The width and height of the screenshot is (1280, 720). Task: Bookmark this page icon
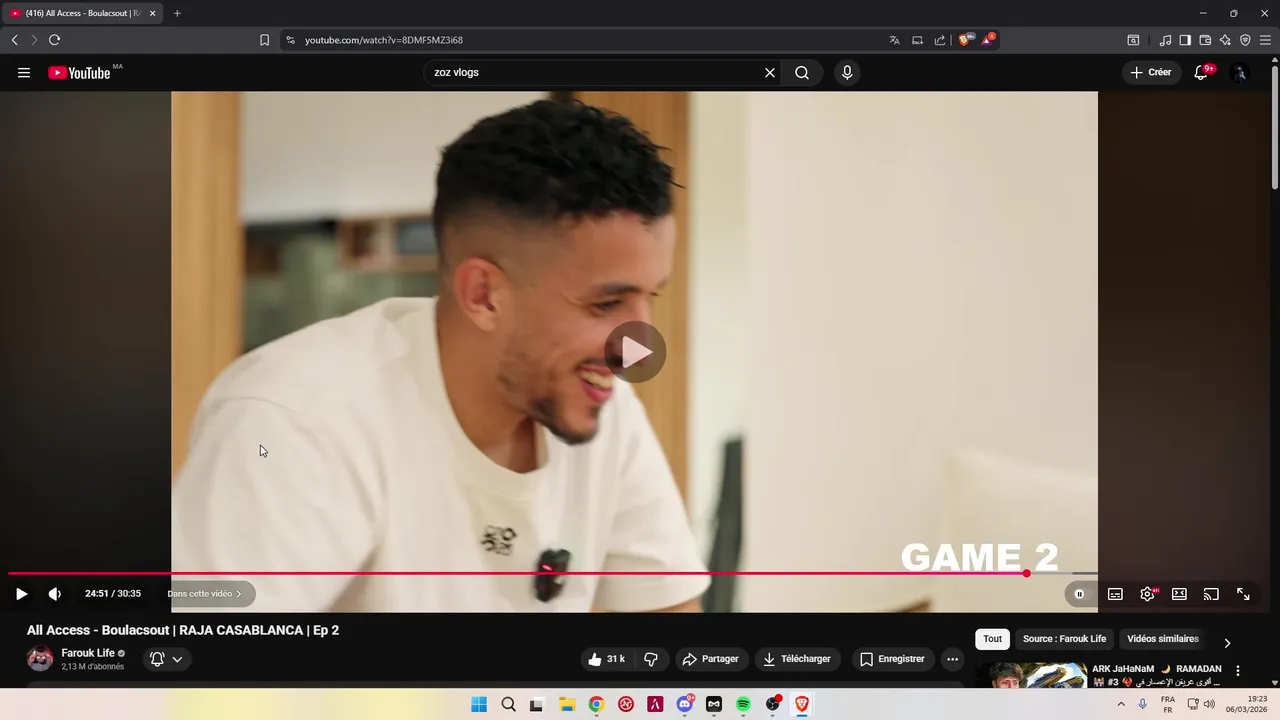click(264, 40)
